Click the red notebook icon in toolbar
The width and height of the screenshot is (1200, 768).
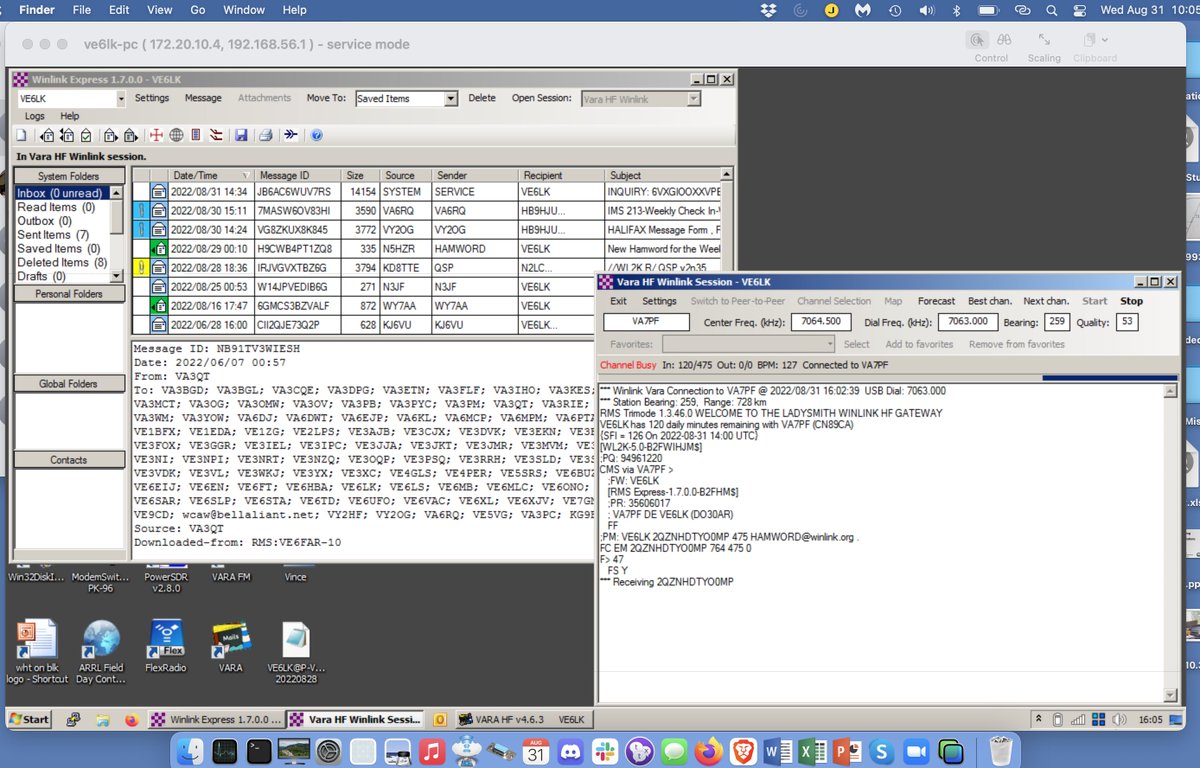point(196,135)
